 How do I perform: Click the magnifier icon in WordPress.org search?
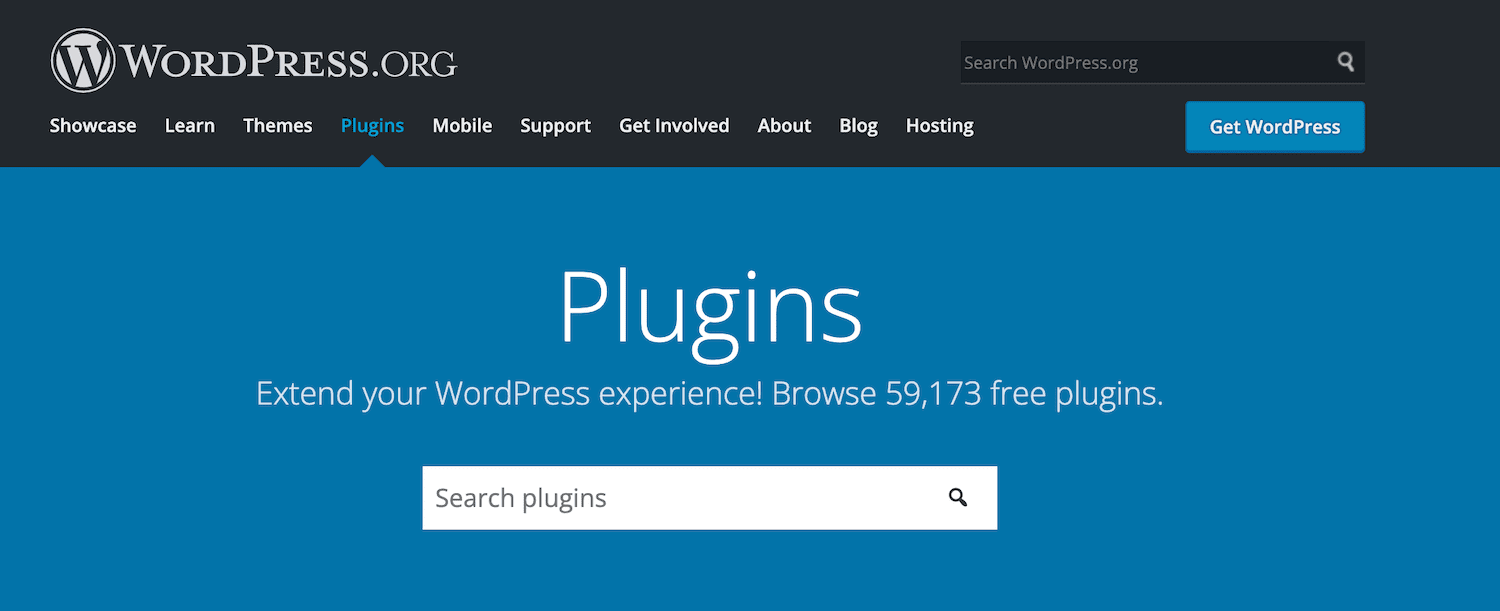tap(1345, 61)
